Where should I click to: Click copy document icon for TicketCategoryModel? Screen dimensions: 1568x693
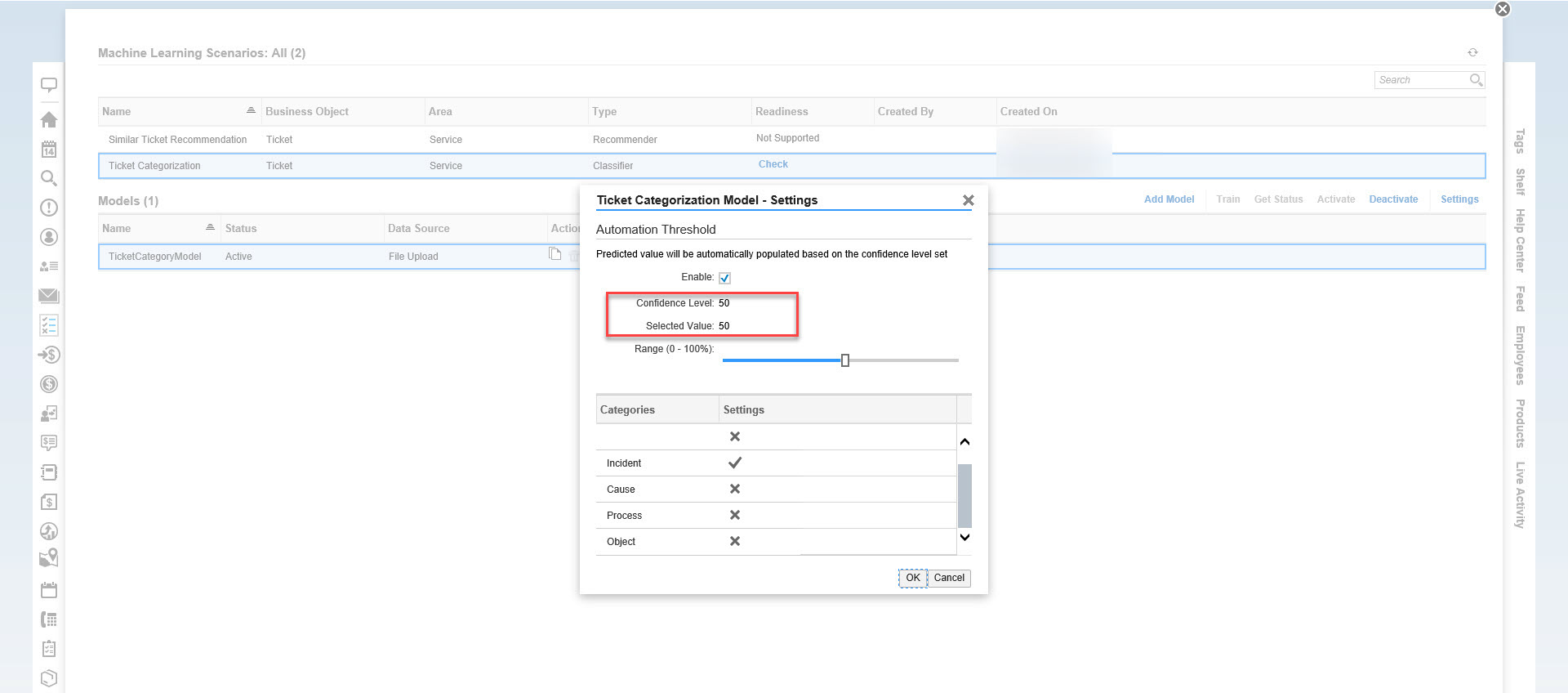(555, 254)
